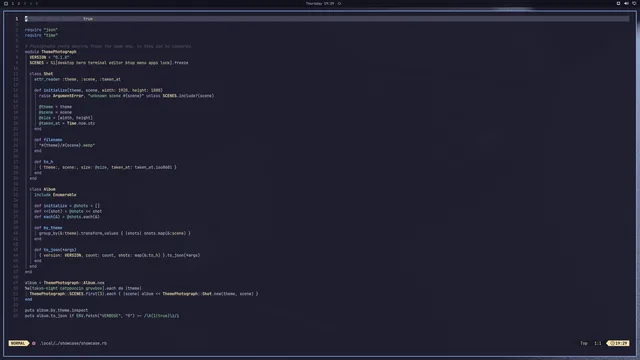The height and width of the screenshot is (360, 640).
Task: Open the rightmost tray icon
Action: coord(634,3)
